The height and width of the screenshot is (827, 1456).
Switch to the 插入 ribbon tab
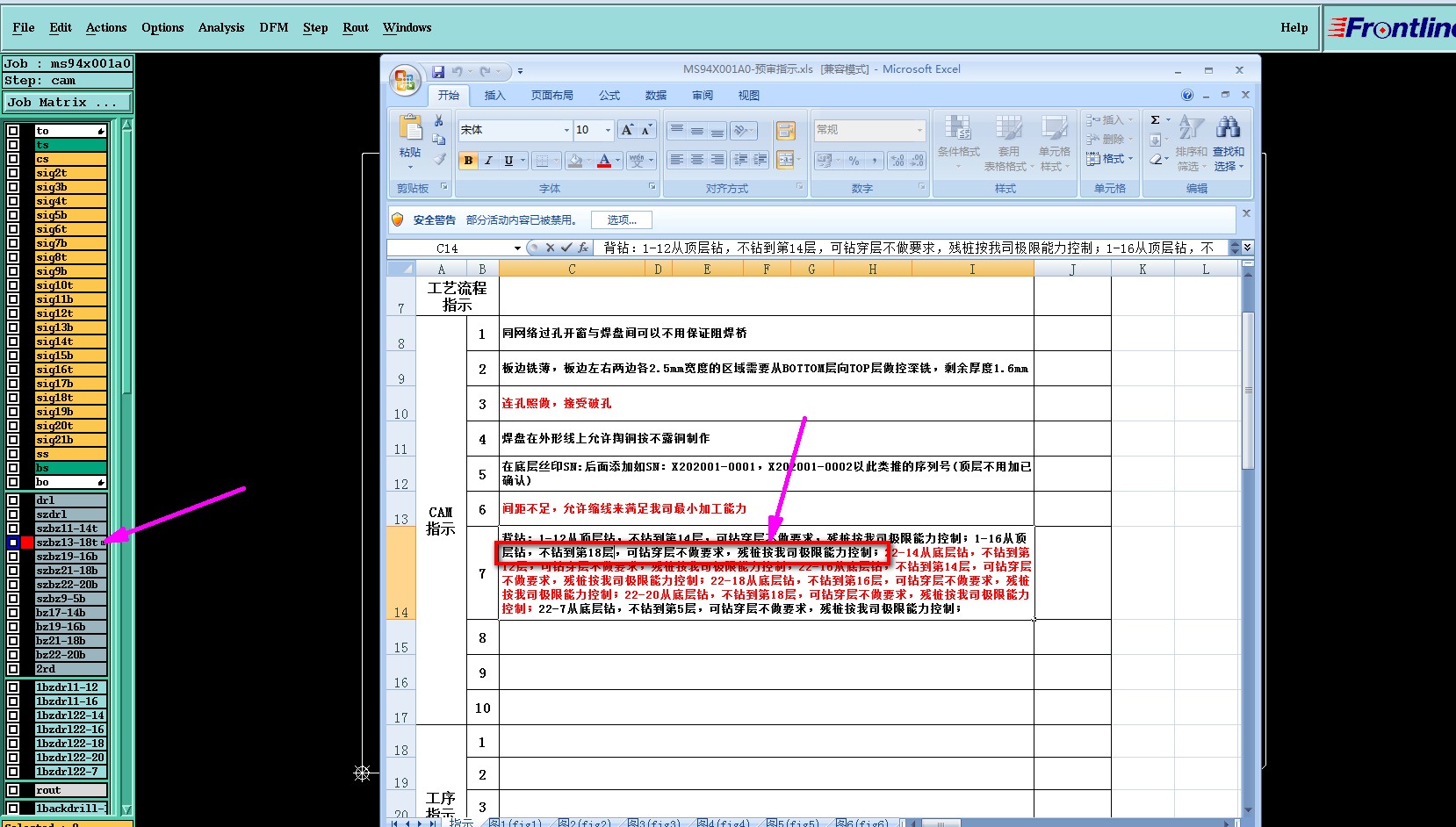click(495, 95)
